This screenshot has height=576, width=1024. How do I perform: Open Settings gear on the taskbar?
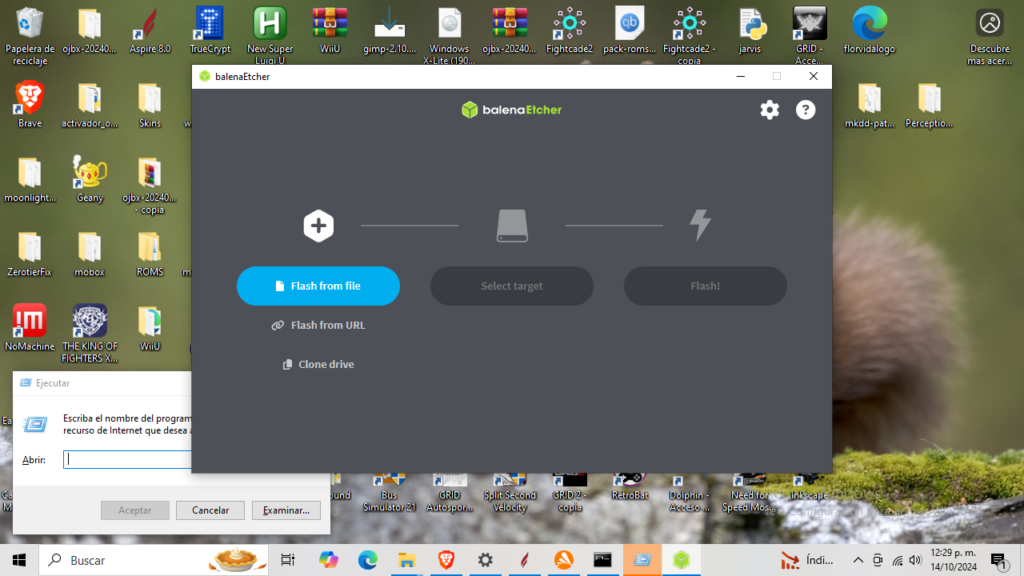[x=485, y=560]
